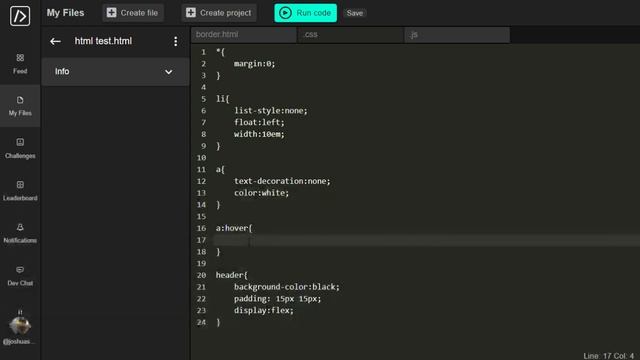This screenshot has width=640, height=360.
Task: Run the code with Run code
Action: point(305,13)
